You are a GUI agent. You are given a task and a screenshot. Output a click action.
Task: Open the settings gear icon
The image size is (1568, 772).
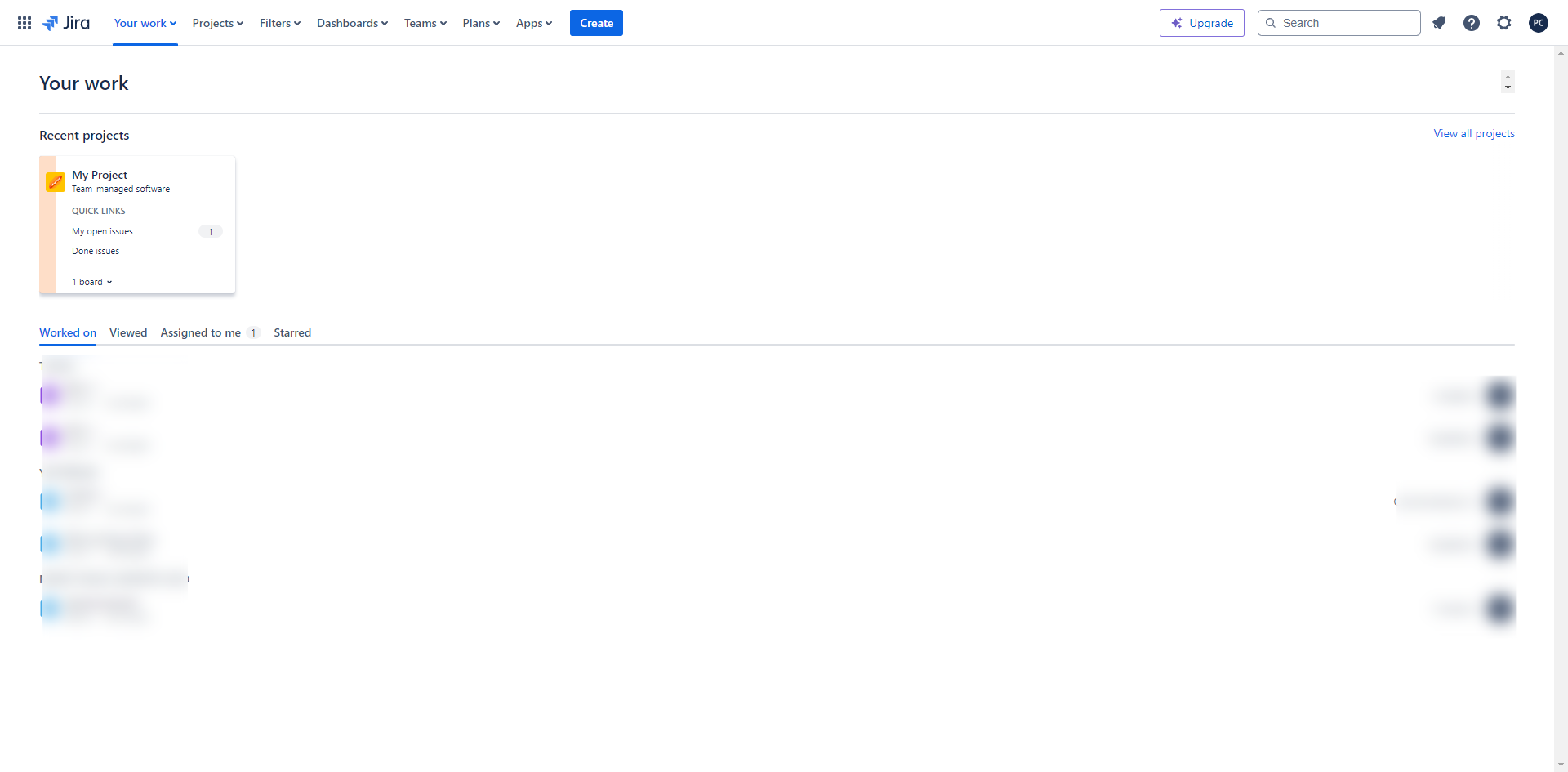1504,23
